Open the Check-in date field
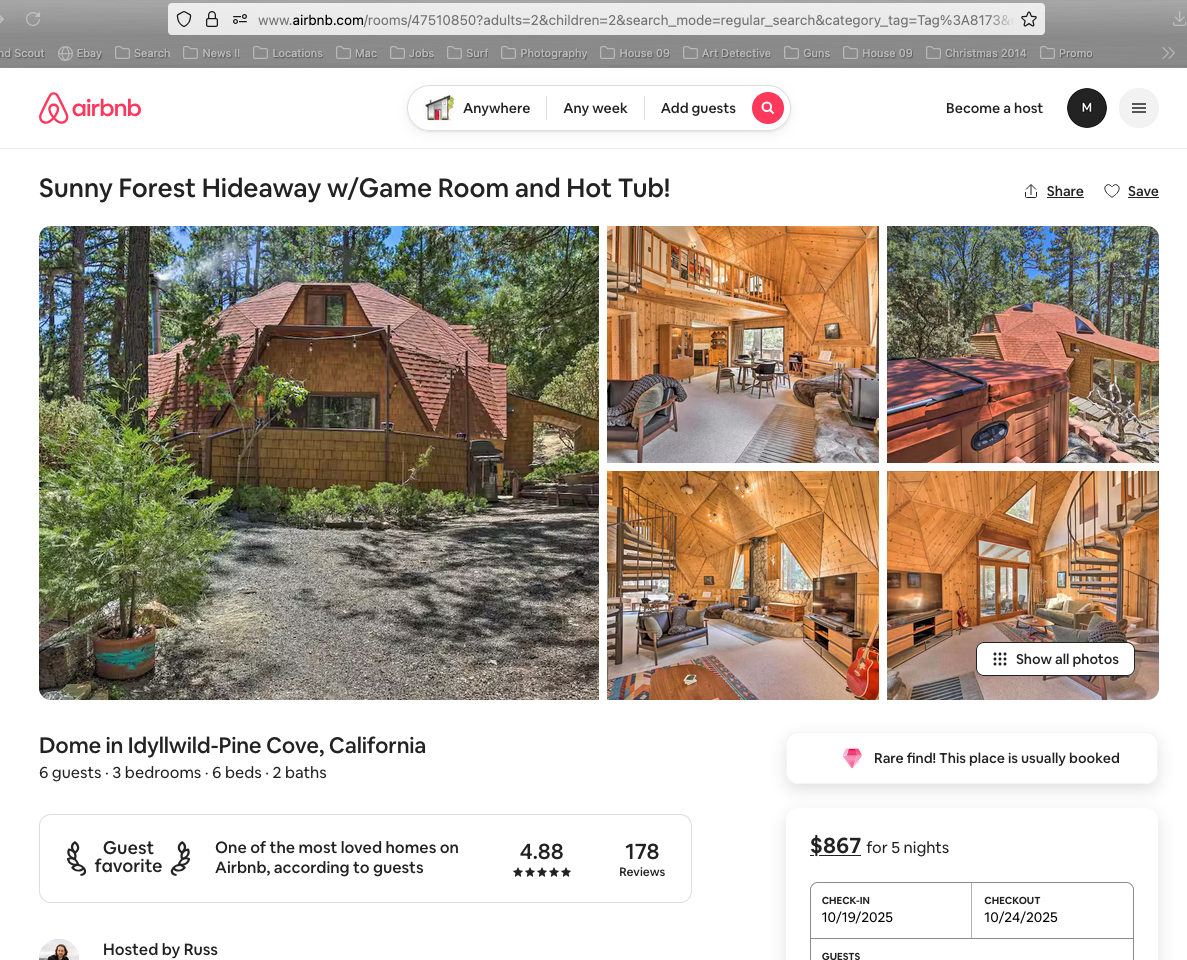This screenshot has width=1187, height=960. 890,910
